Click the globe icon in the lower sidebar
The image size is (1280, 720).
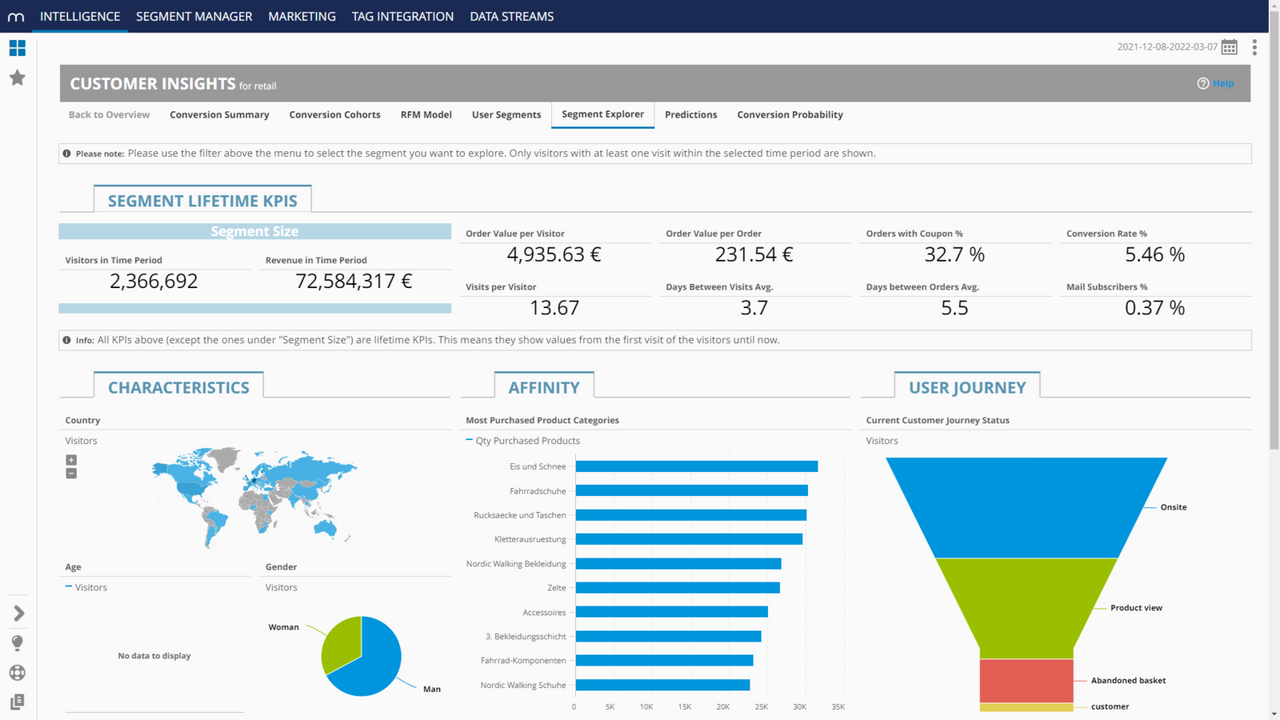[17, 672]
